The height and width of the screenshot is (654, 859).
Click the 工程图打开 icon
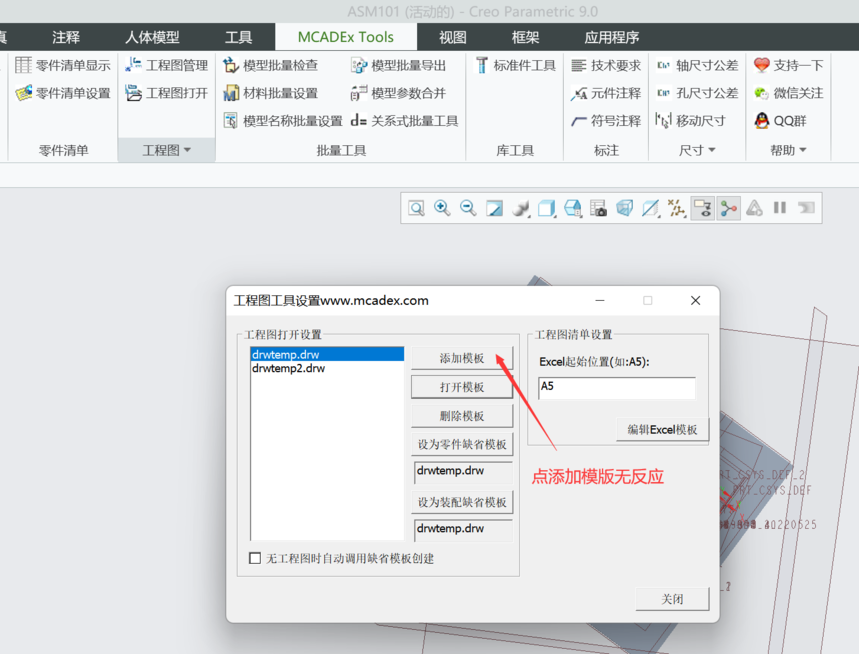click(x=133, y=93)
